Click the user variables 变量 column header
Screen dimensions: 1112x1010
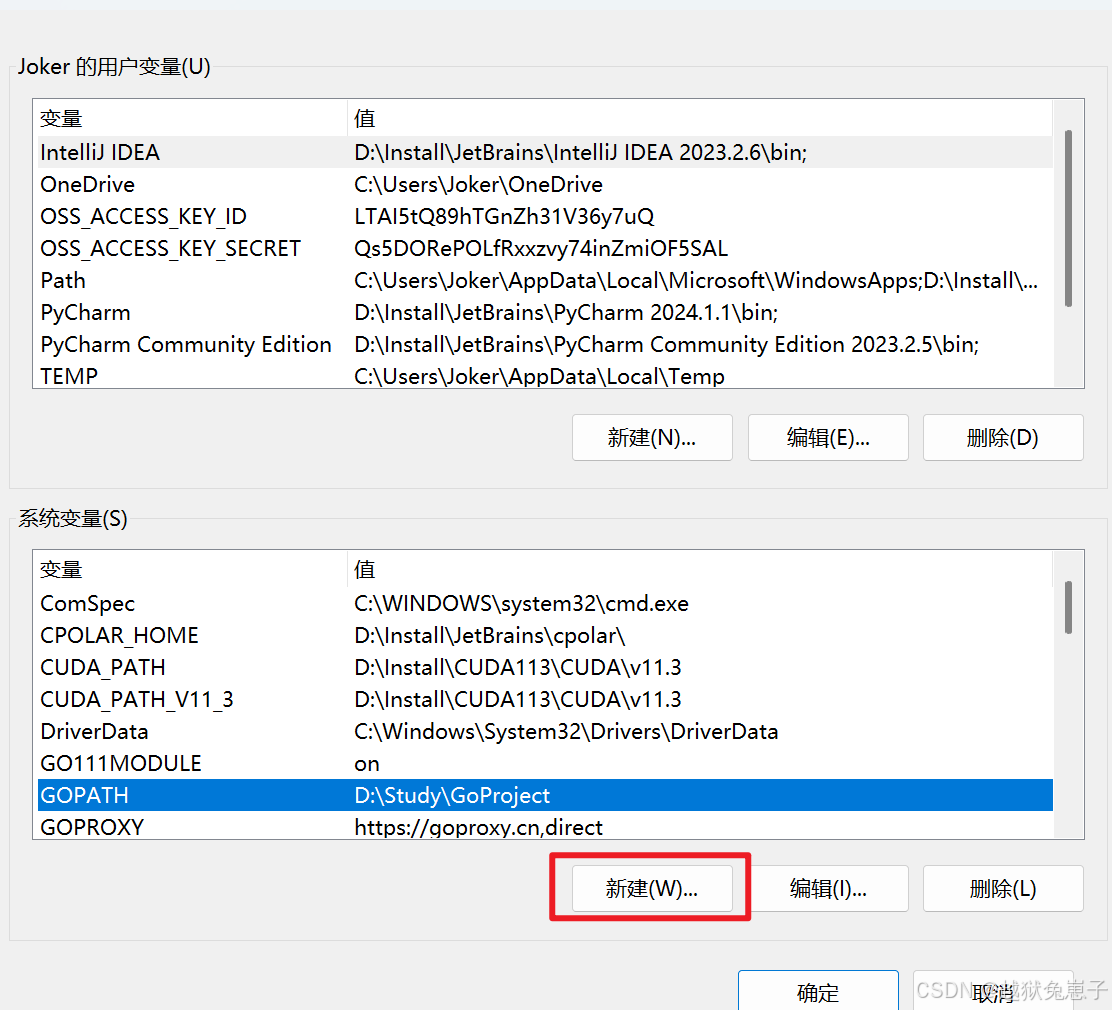190,118
